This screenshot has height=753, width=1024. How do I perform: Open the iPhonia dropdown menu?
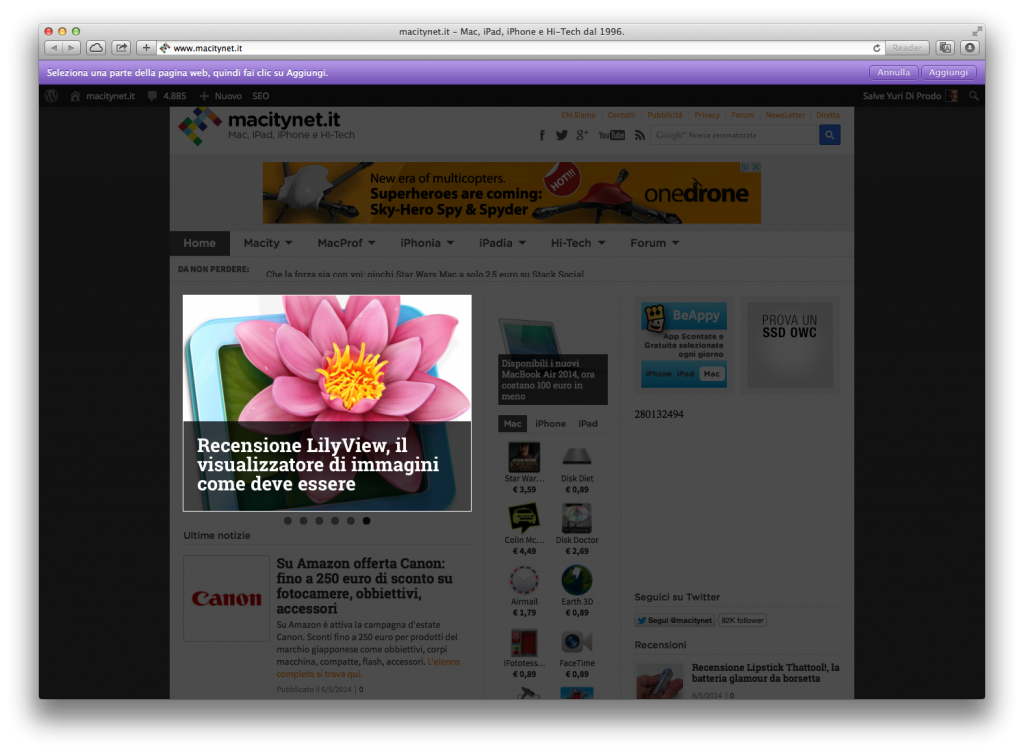pyautogui.click(x=427, y=243)
